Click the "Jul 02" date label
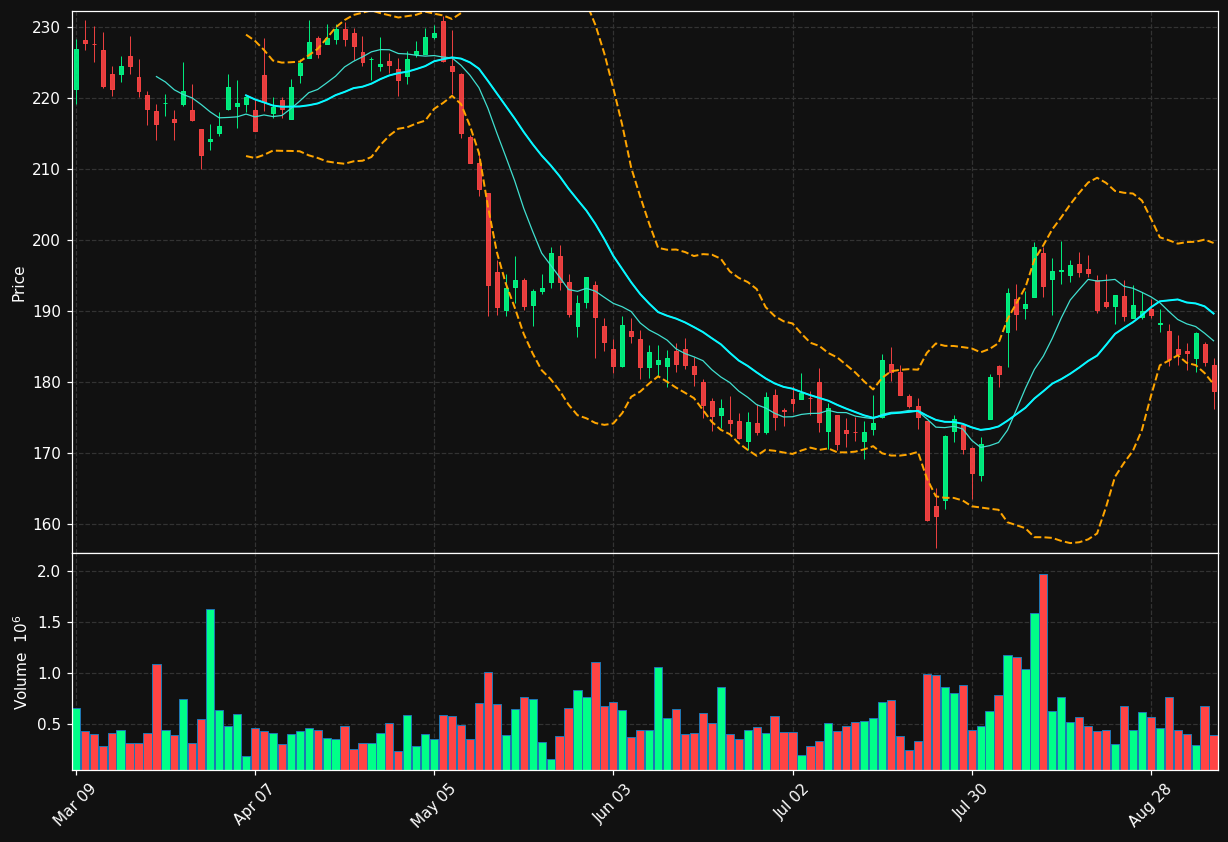This screenshot has height=842, width=1228. click(x=792, y=802)
